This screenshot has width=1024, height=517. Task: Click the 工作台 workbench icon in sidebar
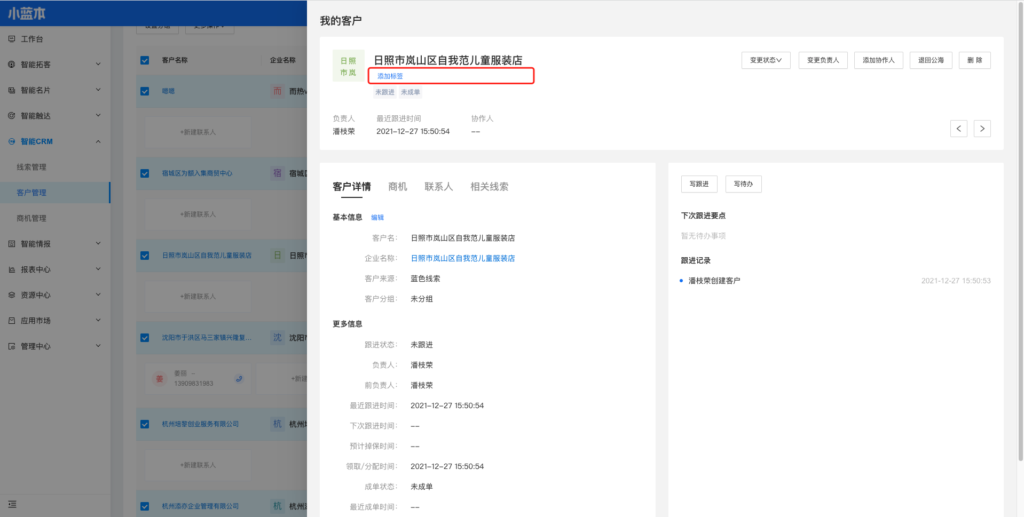12,39
